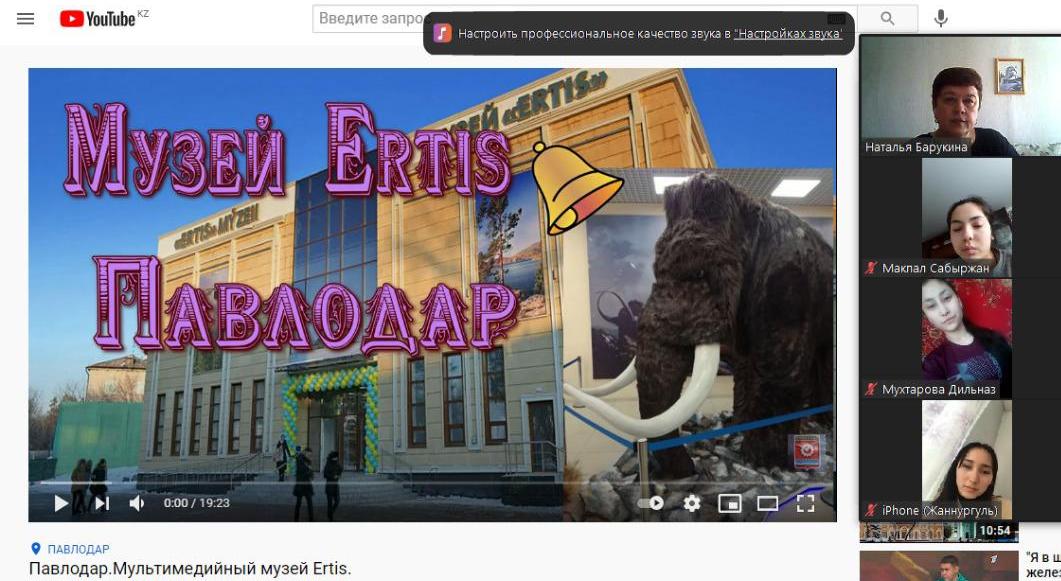Open the YouTube hamburger guide menu
This screenshot has width=1061, height=581.
pos(25,18)
